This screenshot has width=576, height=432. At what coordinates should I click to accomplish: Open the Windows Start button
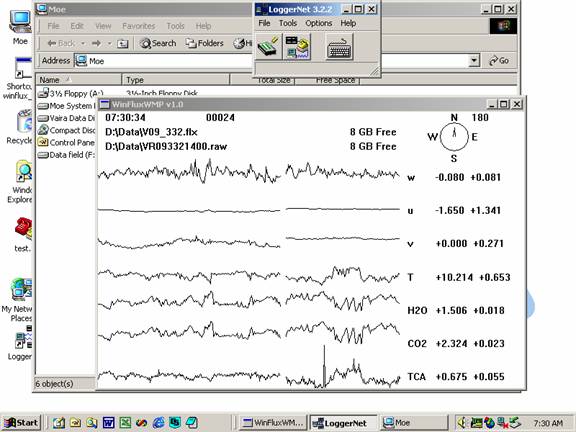(x=21, y=423)
